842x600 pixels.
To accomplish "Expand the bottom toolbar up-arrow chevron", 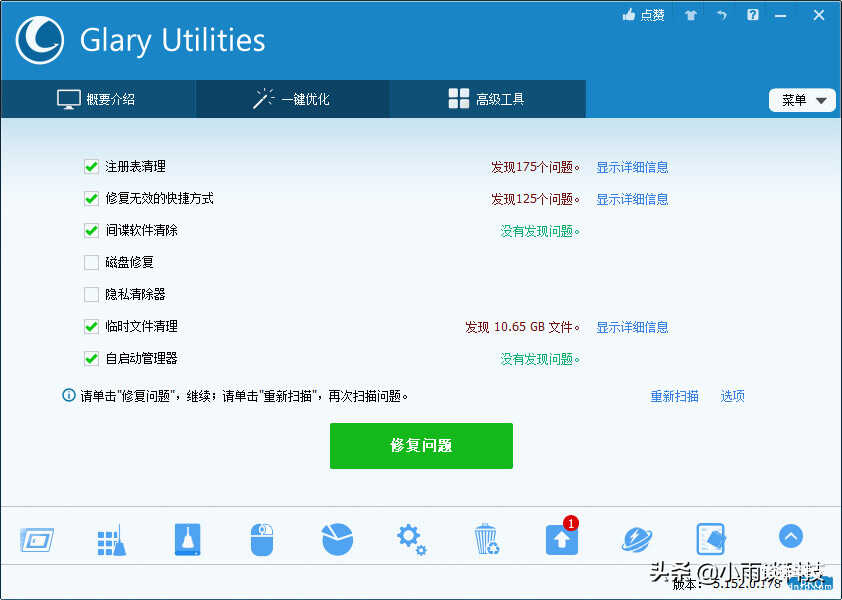I will [x=790, y=536].
